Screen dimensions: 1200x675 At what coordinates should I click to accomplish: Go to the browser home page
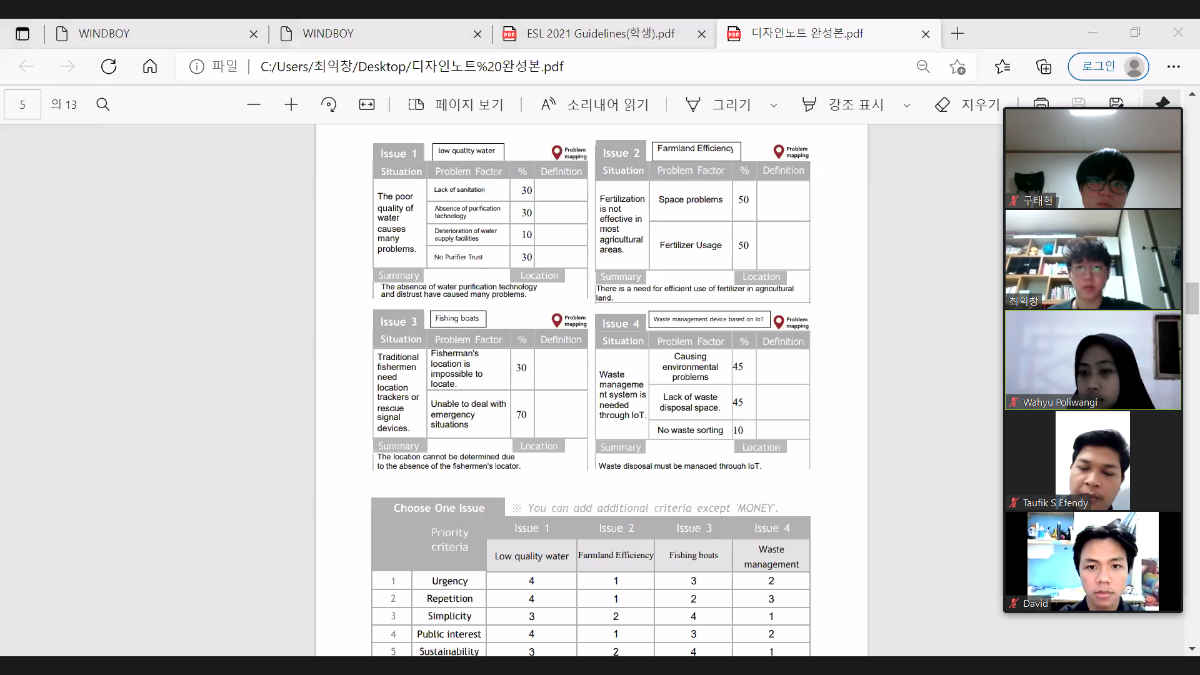[x=150, y=67]
